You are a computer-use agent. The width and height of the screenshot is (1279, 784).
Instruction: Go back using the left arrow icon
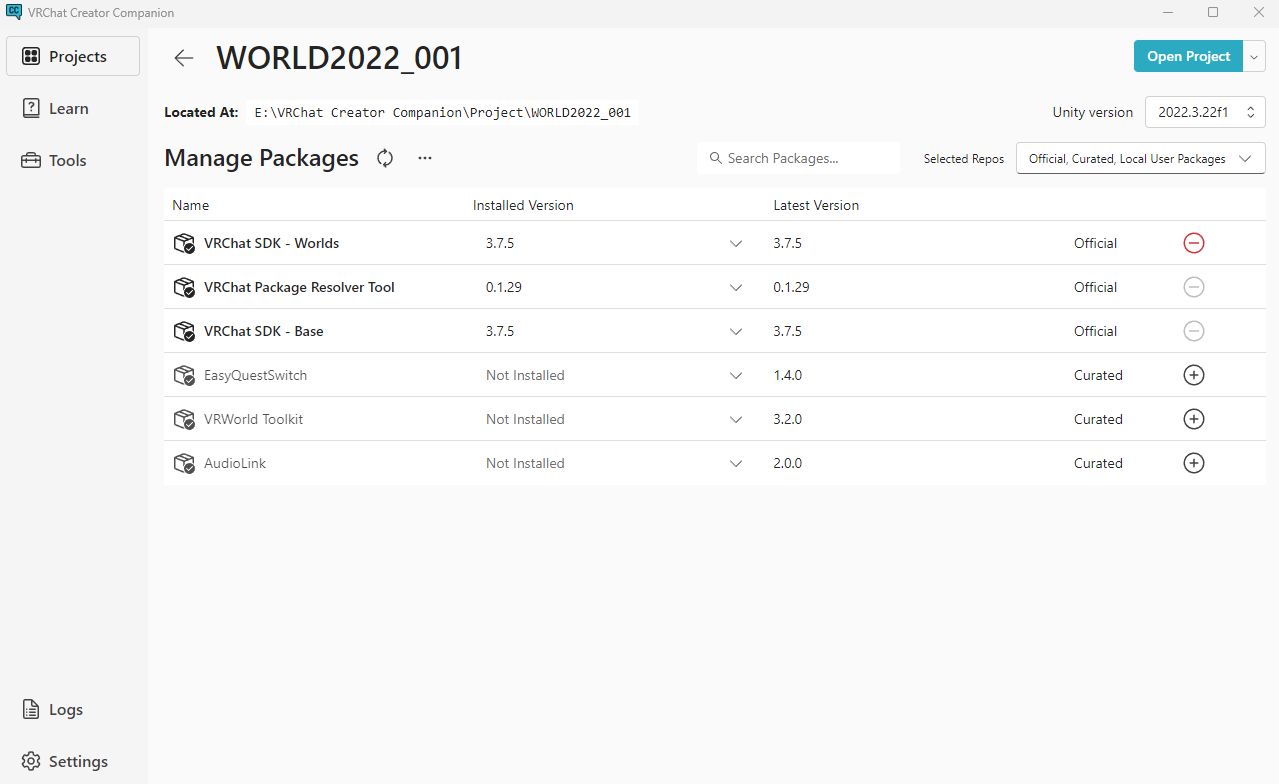[x=184, y=58]
